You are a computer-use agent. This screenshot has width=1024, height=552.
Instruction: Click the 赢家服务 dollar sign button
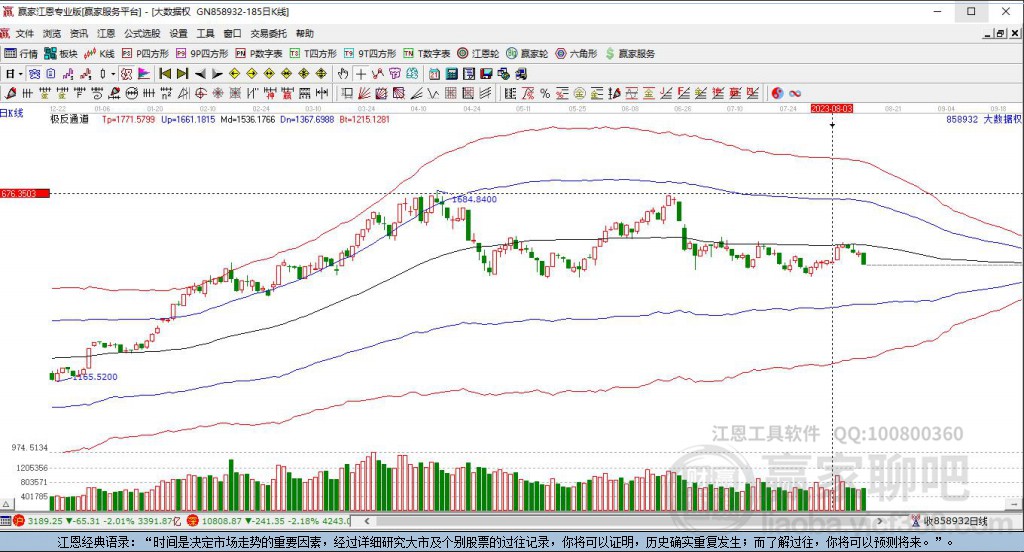[x=630, y=53]
